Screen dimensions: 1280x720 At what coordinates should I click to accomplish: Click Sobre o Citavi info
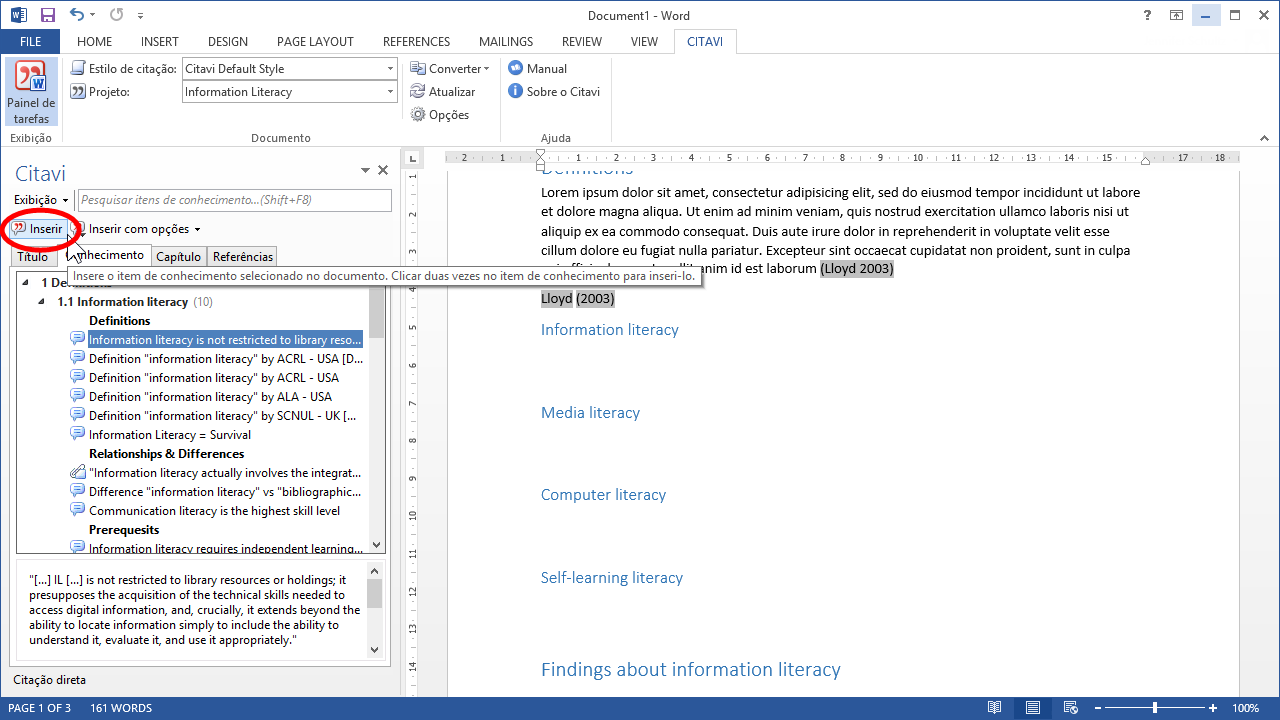pos(554,91)
